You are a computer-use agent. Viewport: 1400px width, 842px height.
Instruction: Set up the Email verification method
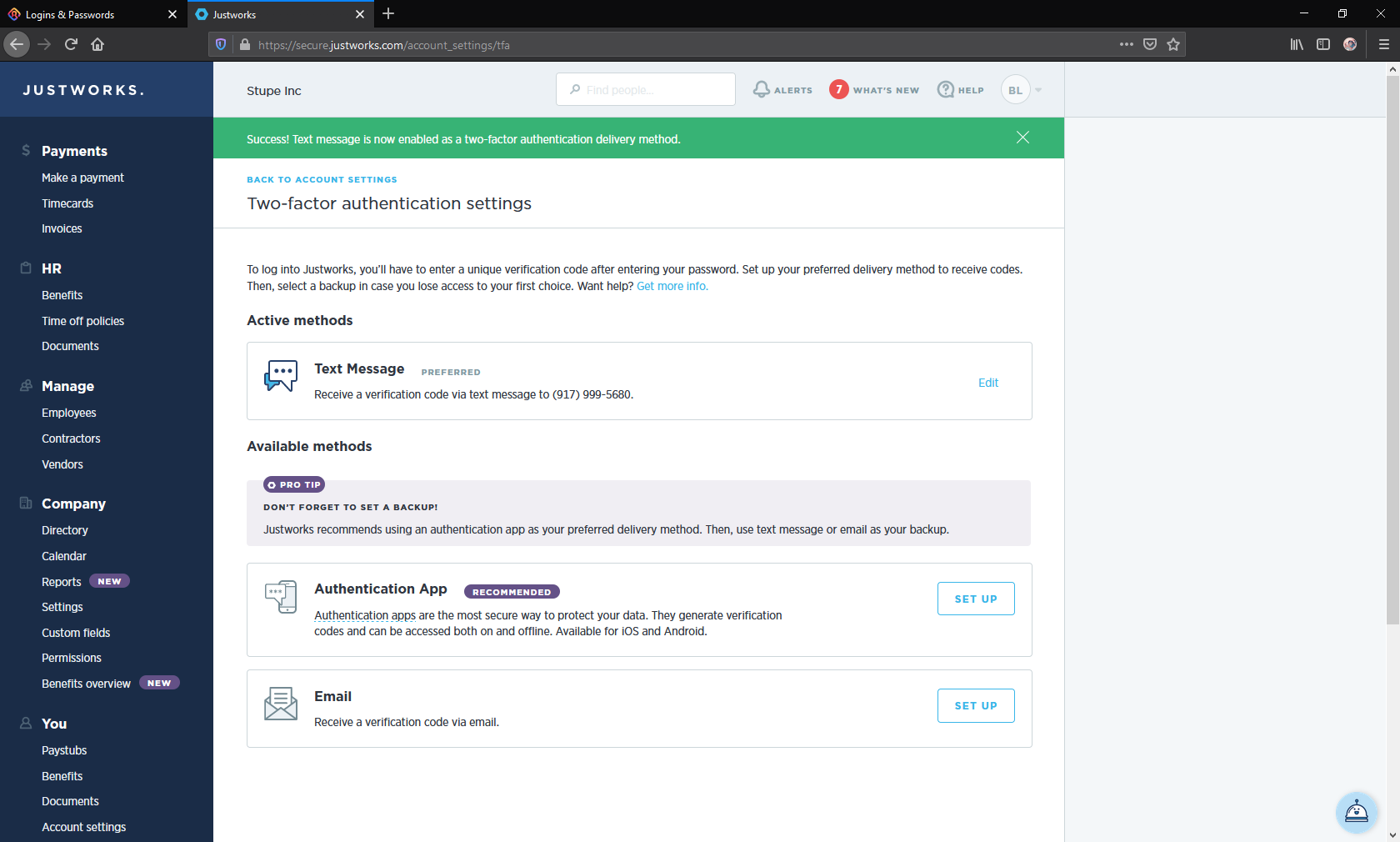click(976, 705)
